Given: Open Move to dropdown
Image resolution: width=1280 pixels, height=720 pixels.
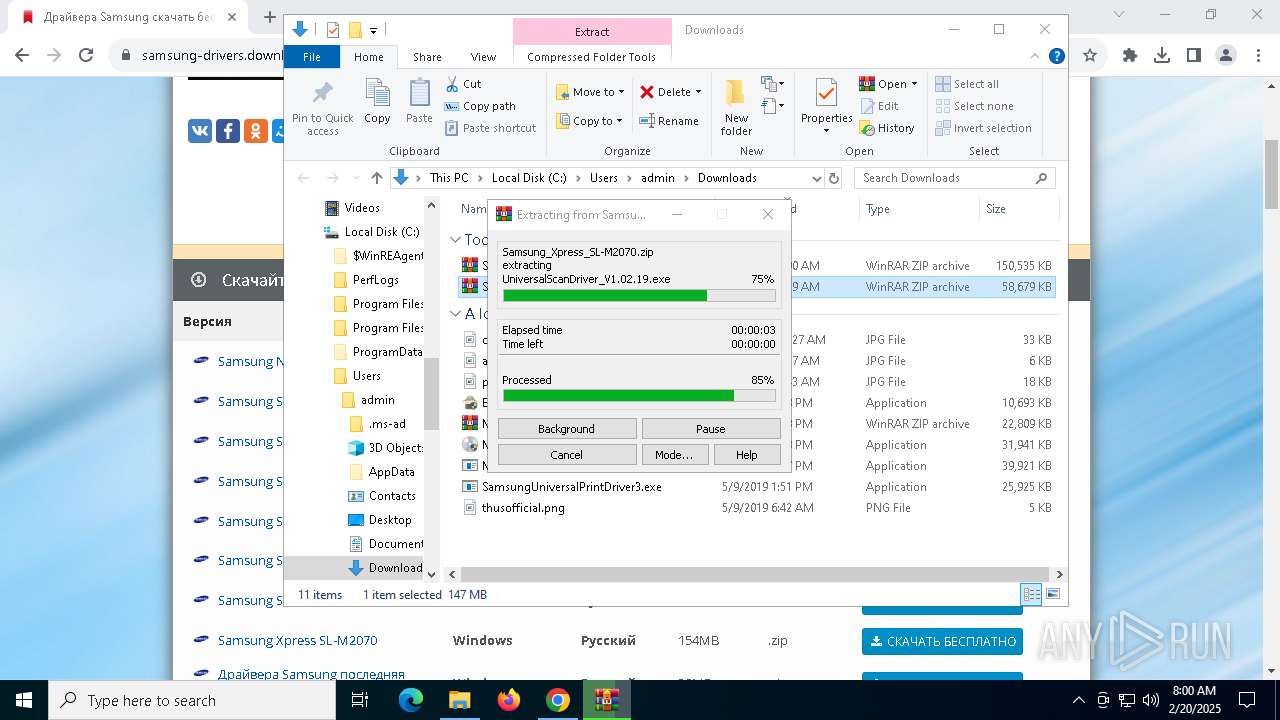Looking at the screenshot, I should coord(590,92).
